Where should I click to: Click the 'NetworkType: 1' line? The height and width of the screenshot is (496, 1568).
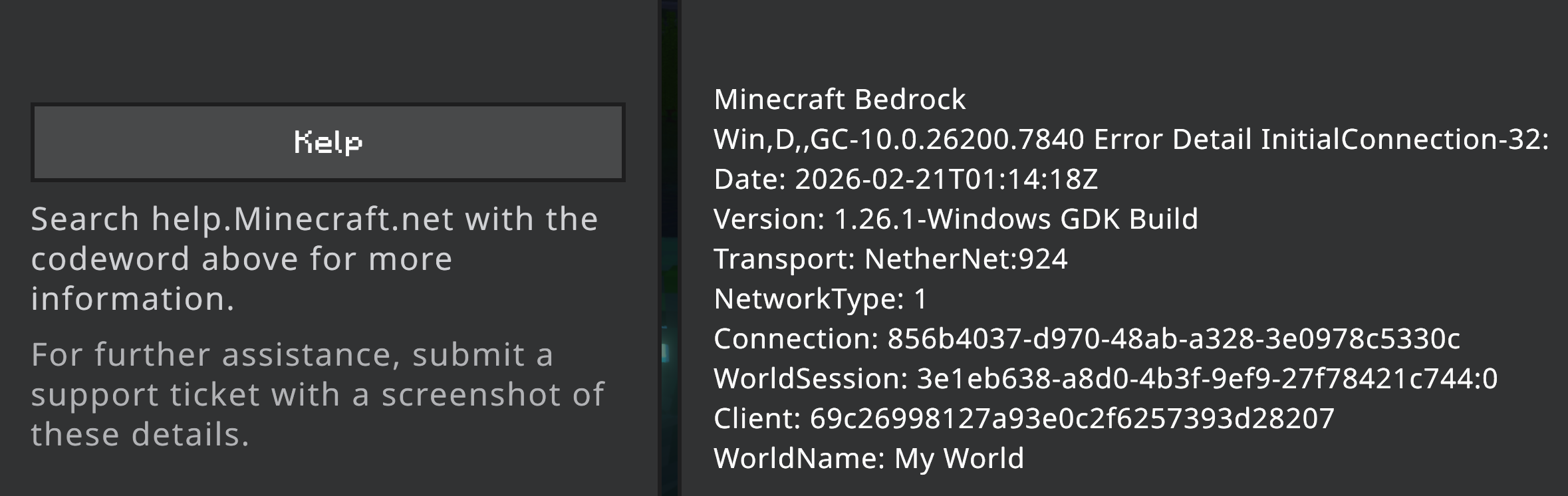[x=820, y=299]
